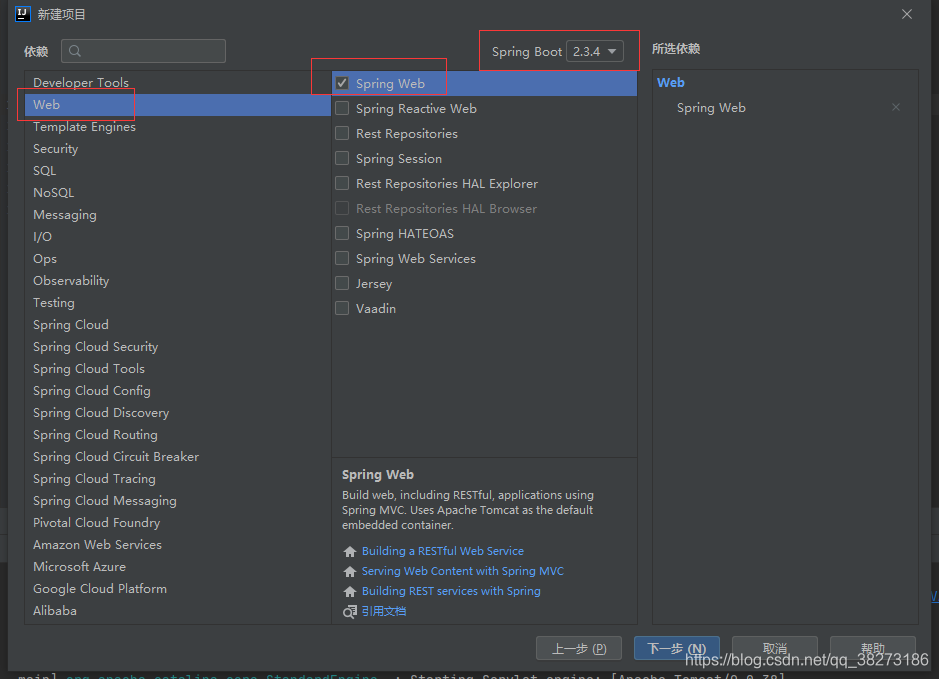Select Microsoft Azure category
The image size is (939, 679).
[177, 567]
